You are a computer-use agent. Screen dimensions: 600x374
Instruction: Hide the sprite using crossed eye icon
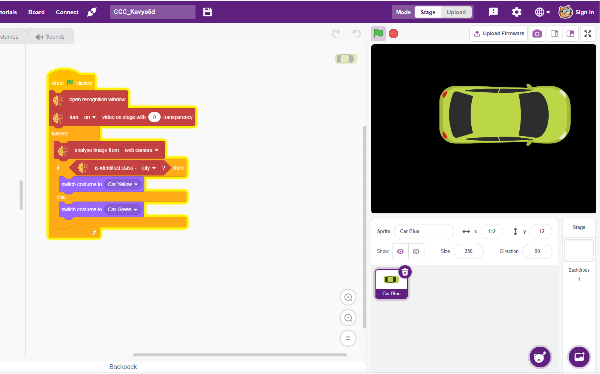416,251
